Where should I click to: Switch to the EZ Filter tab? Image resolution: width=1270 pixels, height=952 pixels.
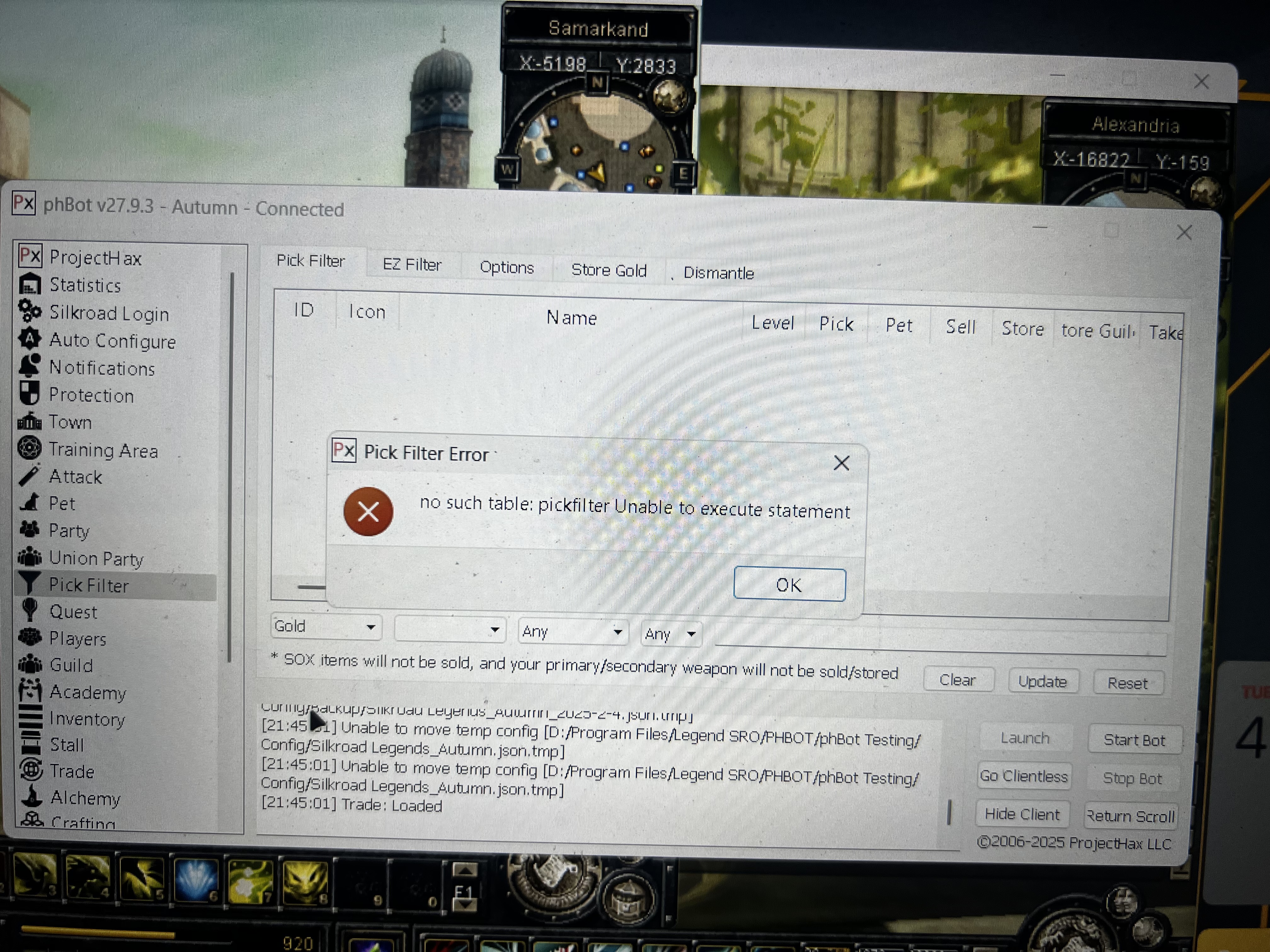(412, 264)
